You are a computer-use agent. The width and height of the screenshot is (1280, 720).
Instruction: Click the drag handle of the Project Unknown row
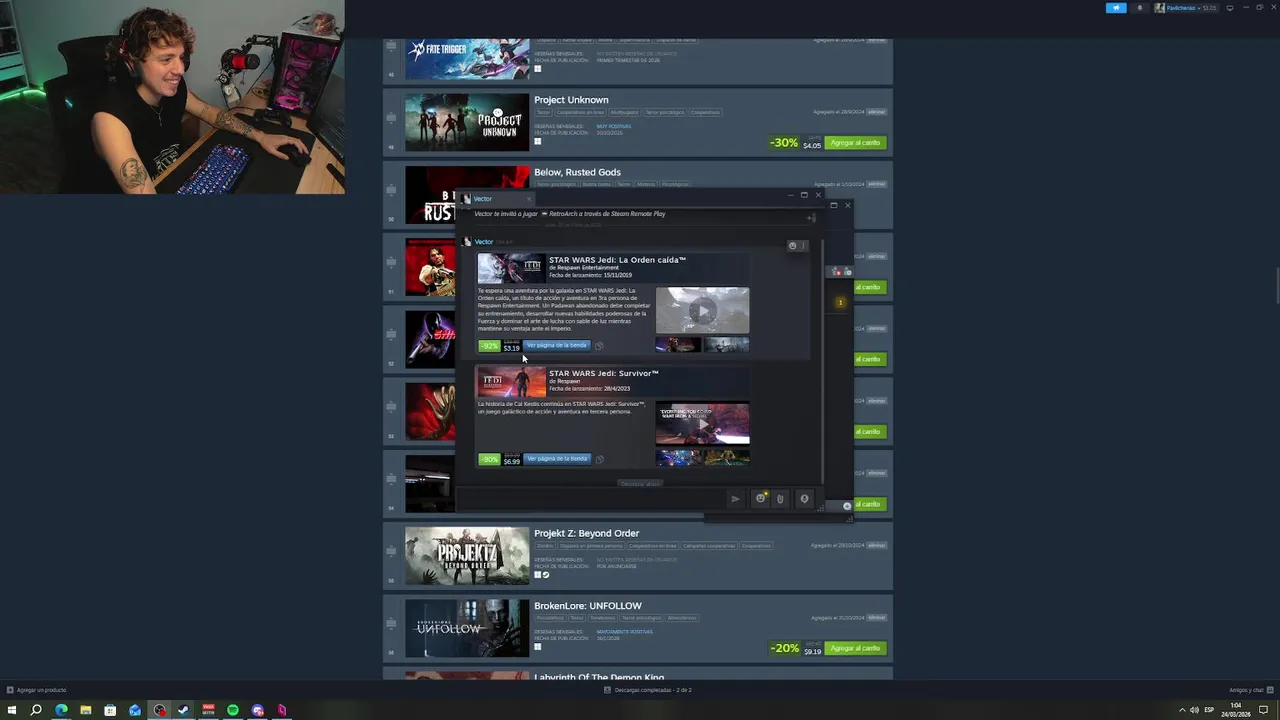coord(391,119)
